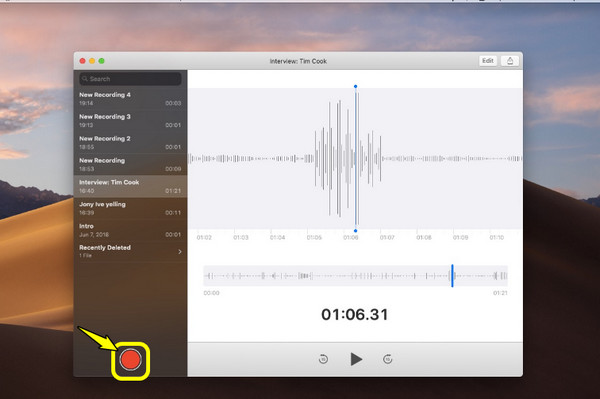Click the 01:08 mark on the time ruler
This screenshot has height=399, width=600.
click(424, 238)
